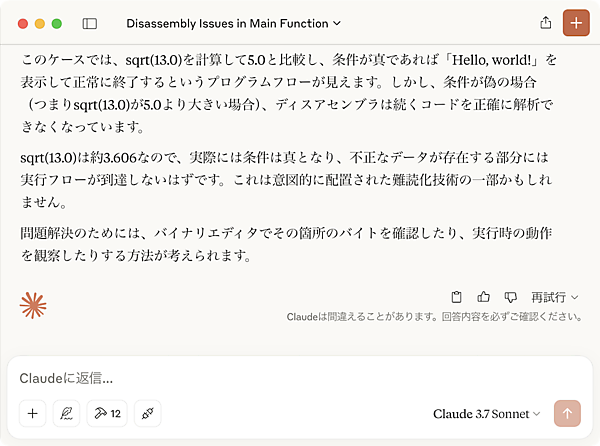Start a new chat with the orange plus

tap(576, 23)
